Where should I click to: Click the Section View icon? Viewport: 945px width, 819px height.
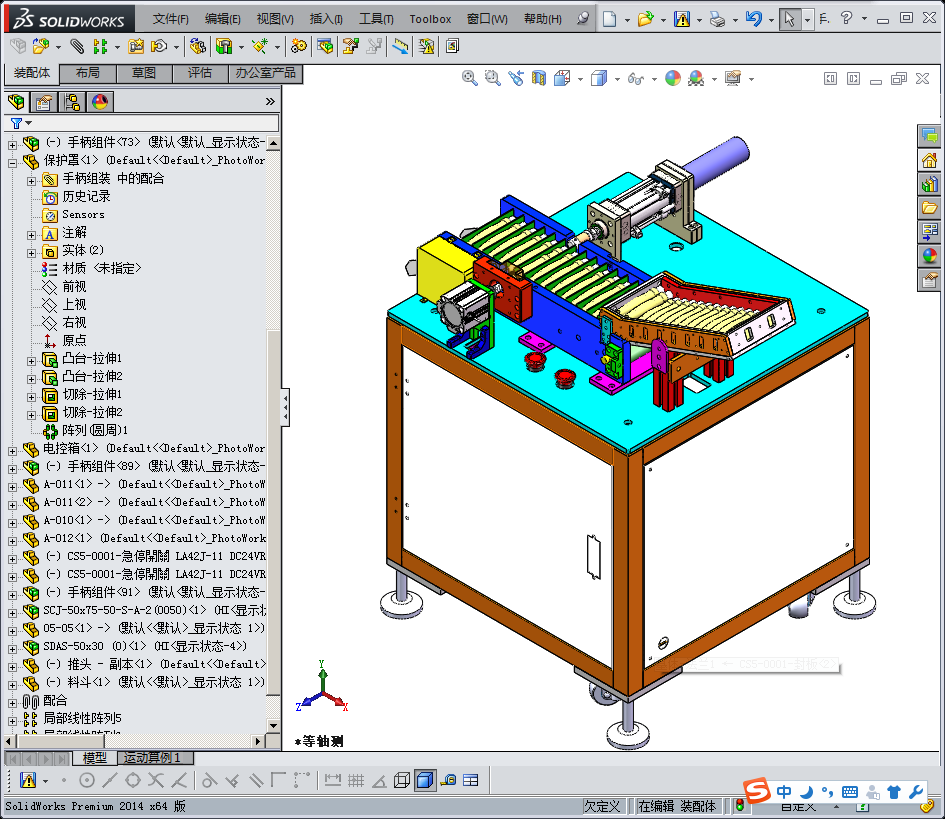tap(539, 78)
